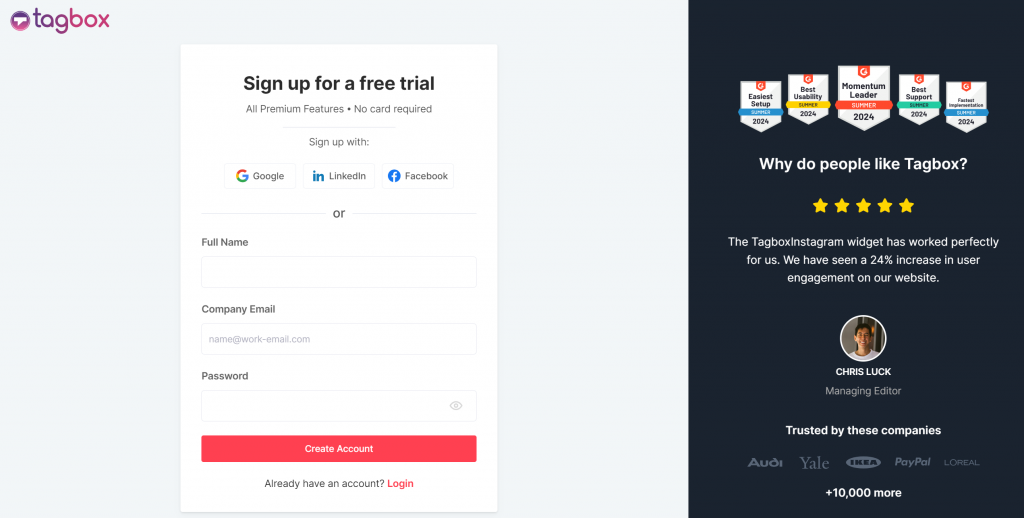The image size is (1024, 518).
Task: Sign up with LinkedIn
Action: [x=339, y=176]
